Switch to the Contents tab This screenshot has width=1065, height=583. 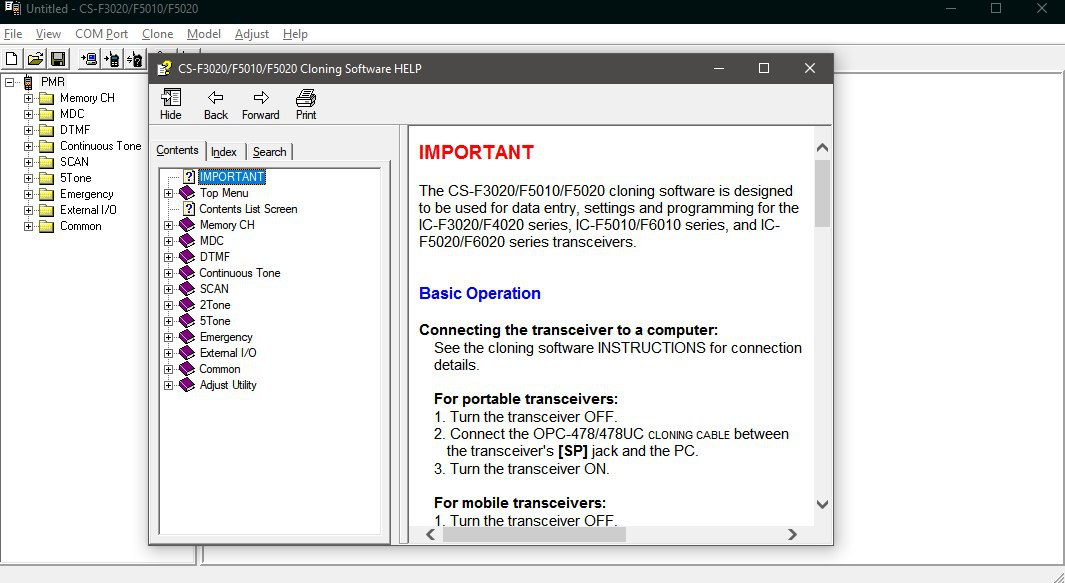(x=177, y=150)
